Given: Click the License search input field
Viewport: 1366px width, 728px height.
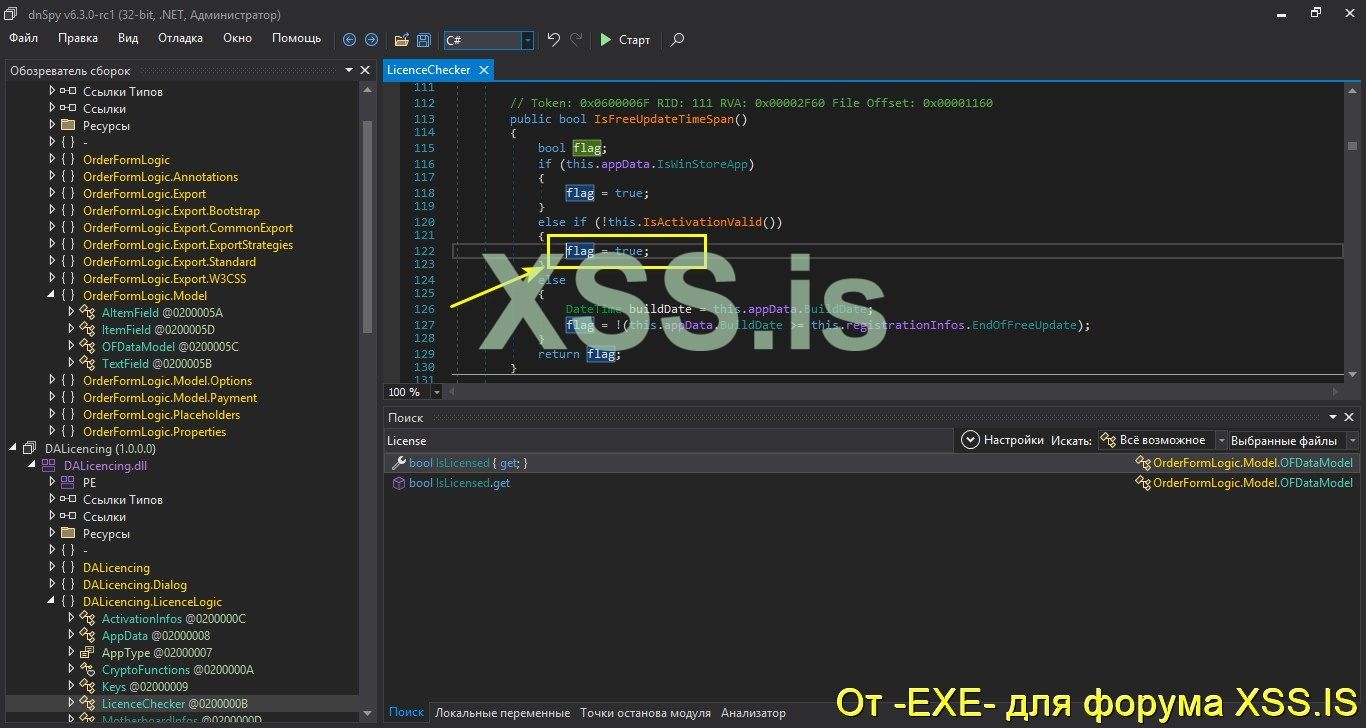Looking at the screenshot, I should tap(600, 440).
